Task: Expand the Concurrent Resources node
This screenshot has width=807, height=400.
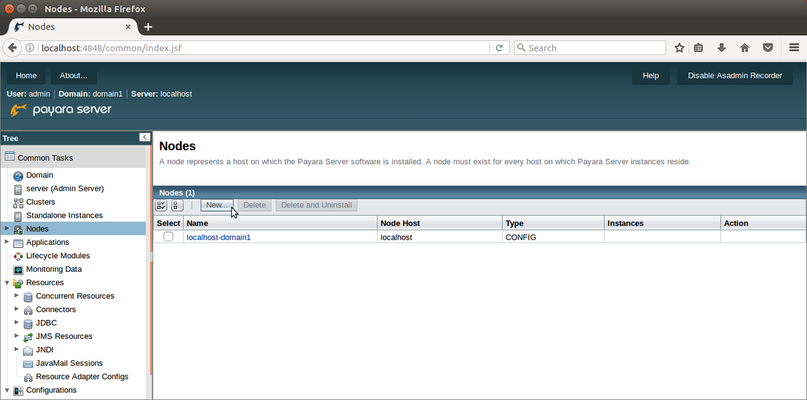Action: click(16, 295)
